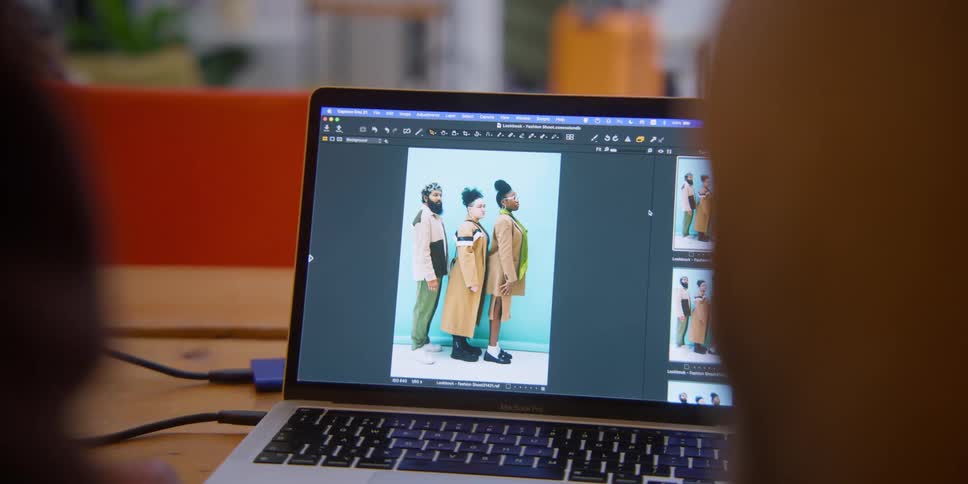968x484 pixels.
Task: Select the Rotate straighten tool
Action: (477, 134)
